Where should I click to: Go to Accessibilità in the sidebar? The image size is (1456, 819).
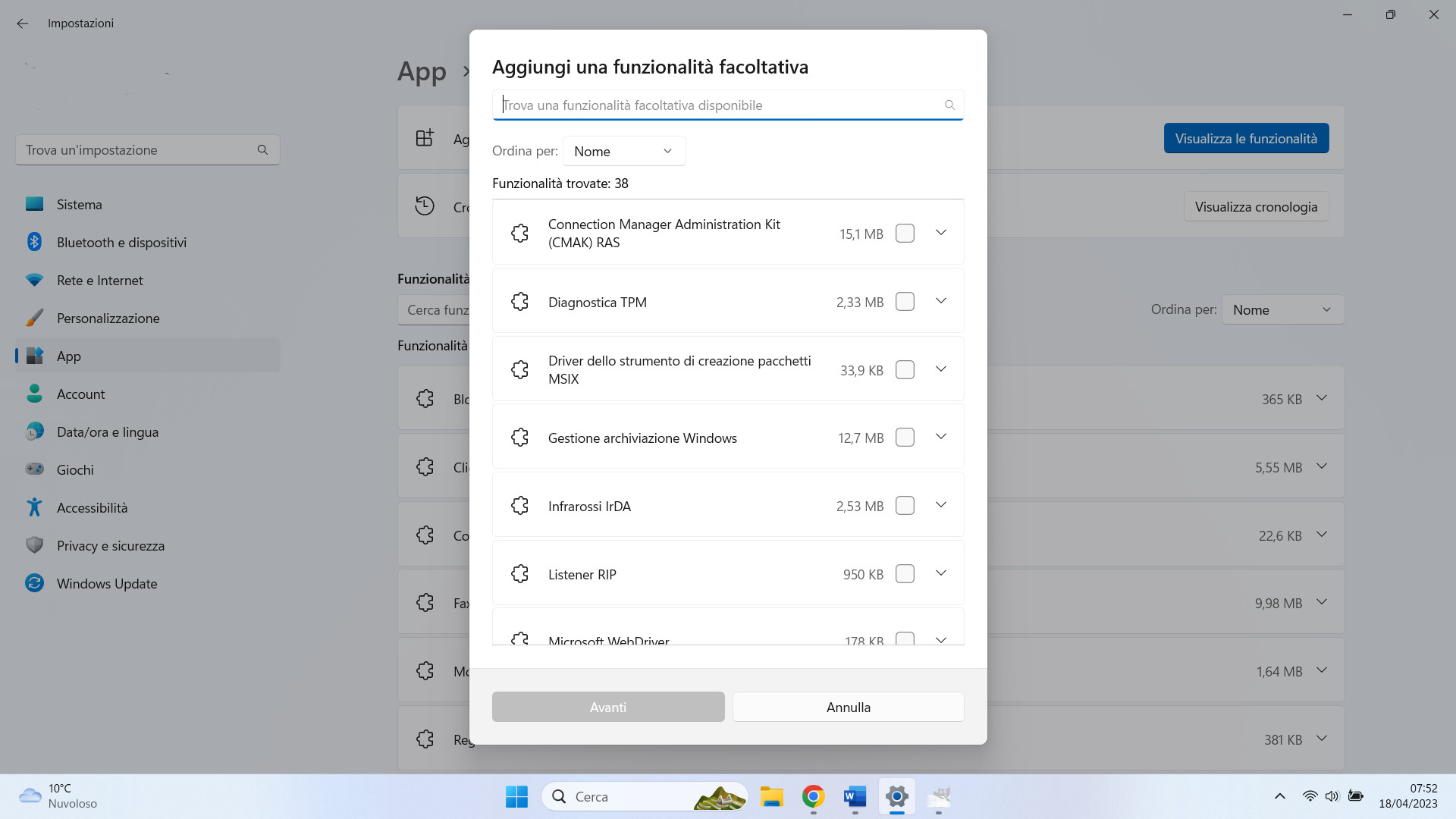tap(92, 507)
